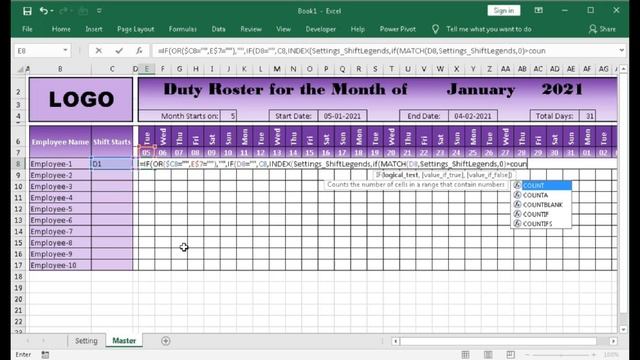Click horizontal scrollbar right arrow
This screenshot has height=360, width=640.
(x=613, y=341)
